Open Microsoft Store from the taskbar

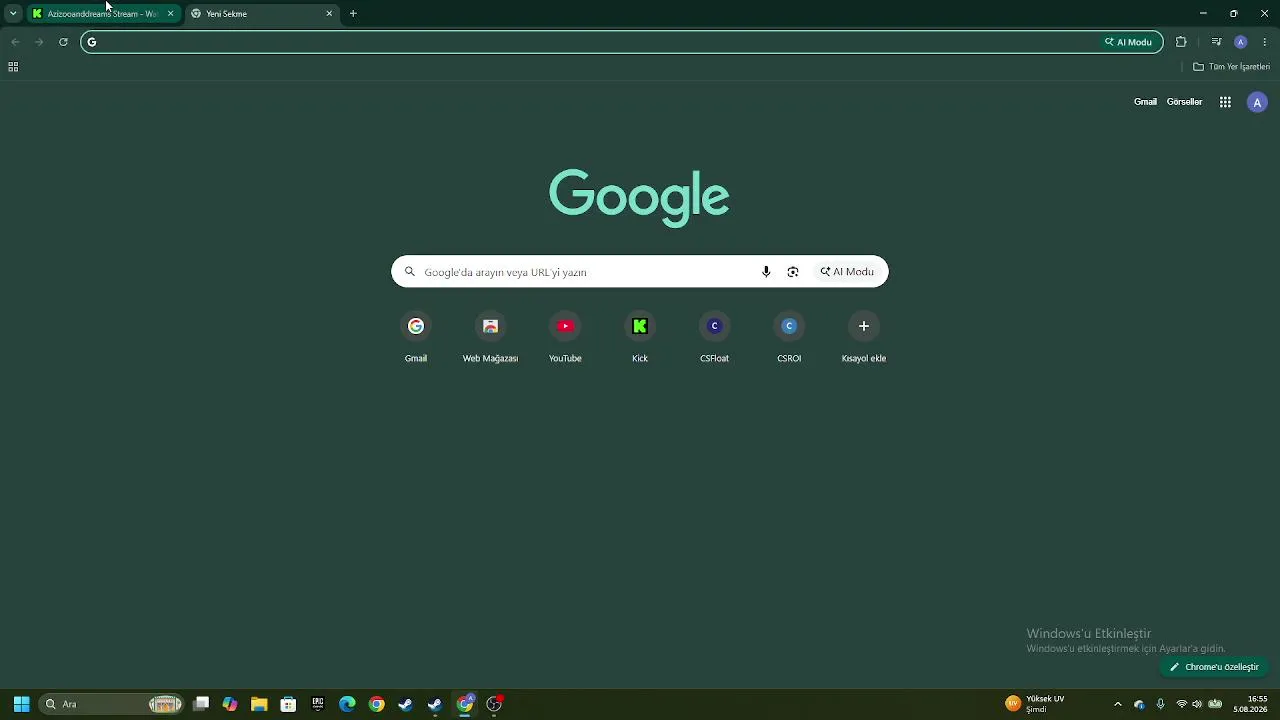(288, 704)
